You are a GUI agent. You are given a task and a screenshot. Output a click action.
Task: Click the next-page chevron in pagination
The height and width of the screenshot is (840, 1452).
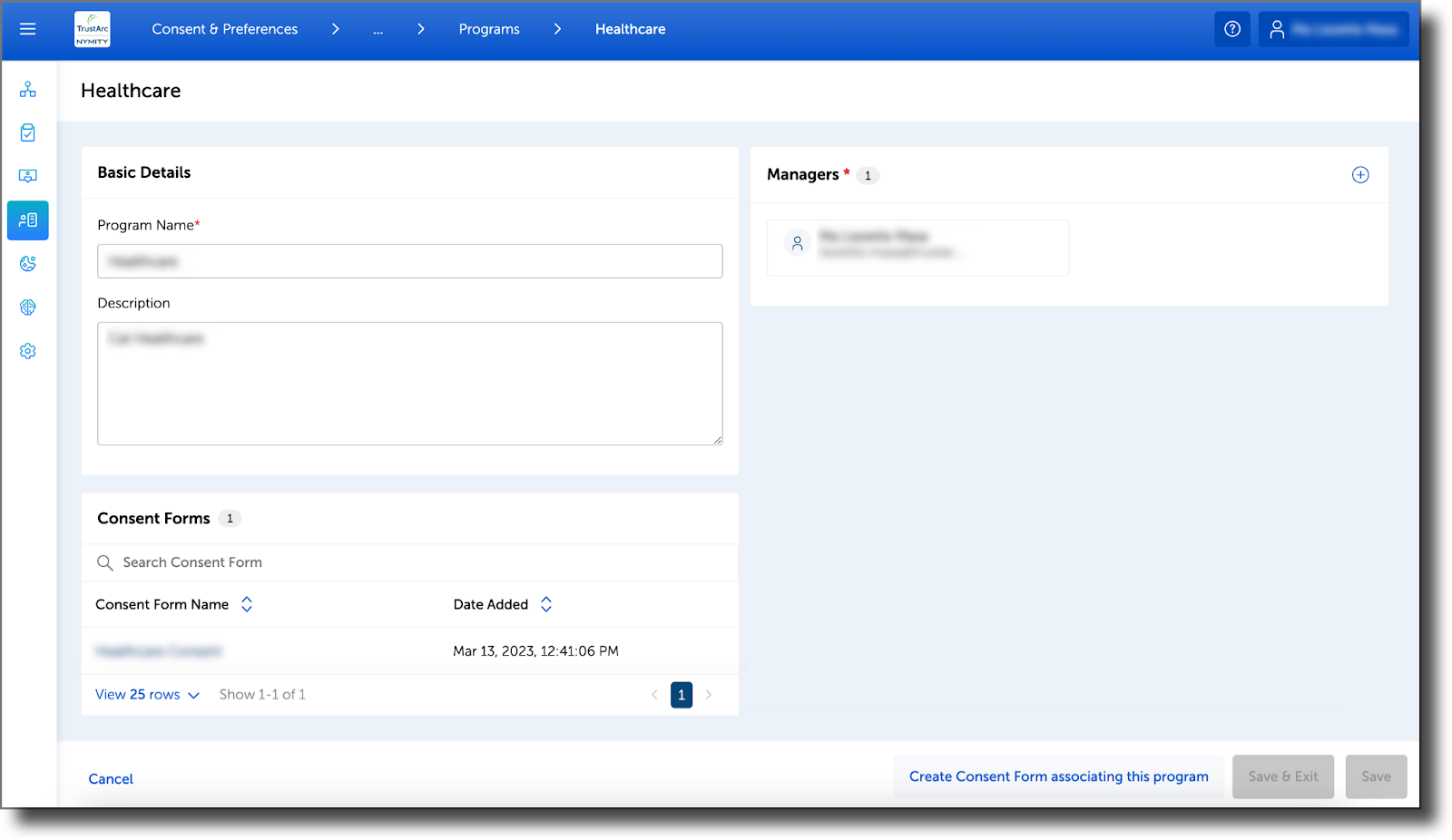coord(710,694)
